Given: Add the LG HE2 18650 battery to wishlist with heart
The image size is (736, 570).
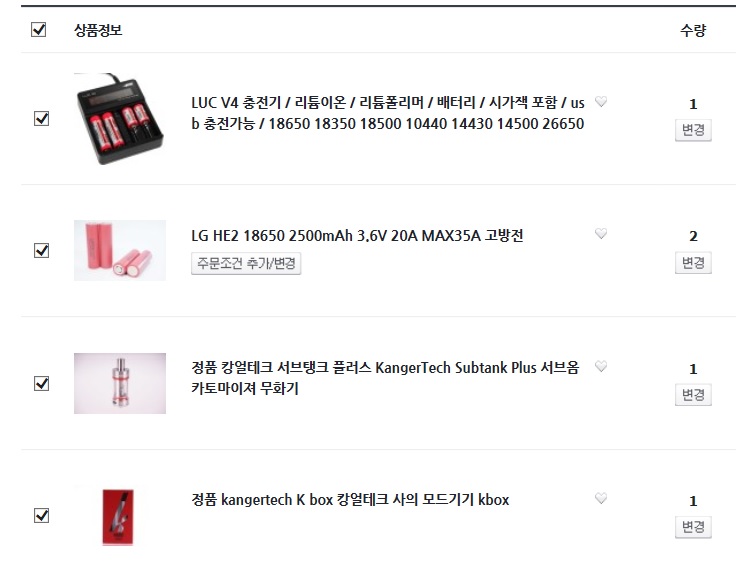Looking at the screenshot, I should [x=601, y=233].
